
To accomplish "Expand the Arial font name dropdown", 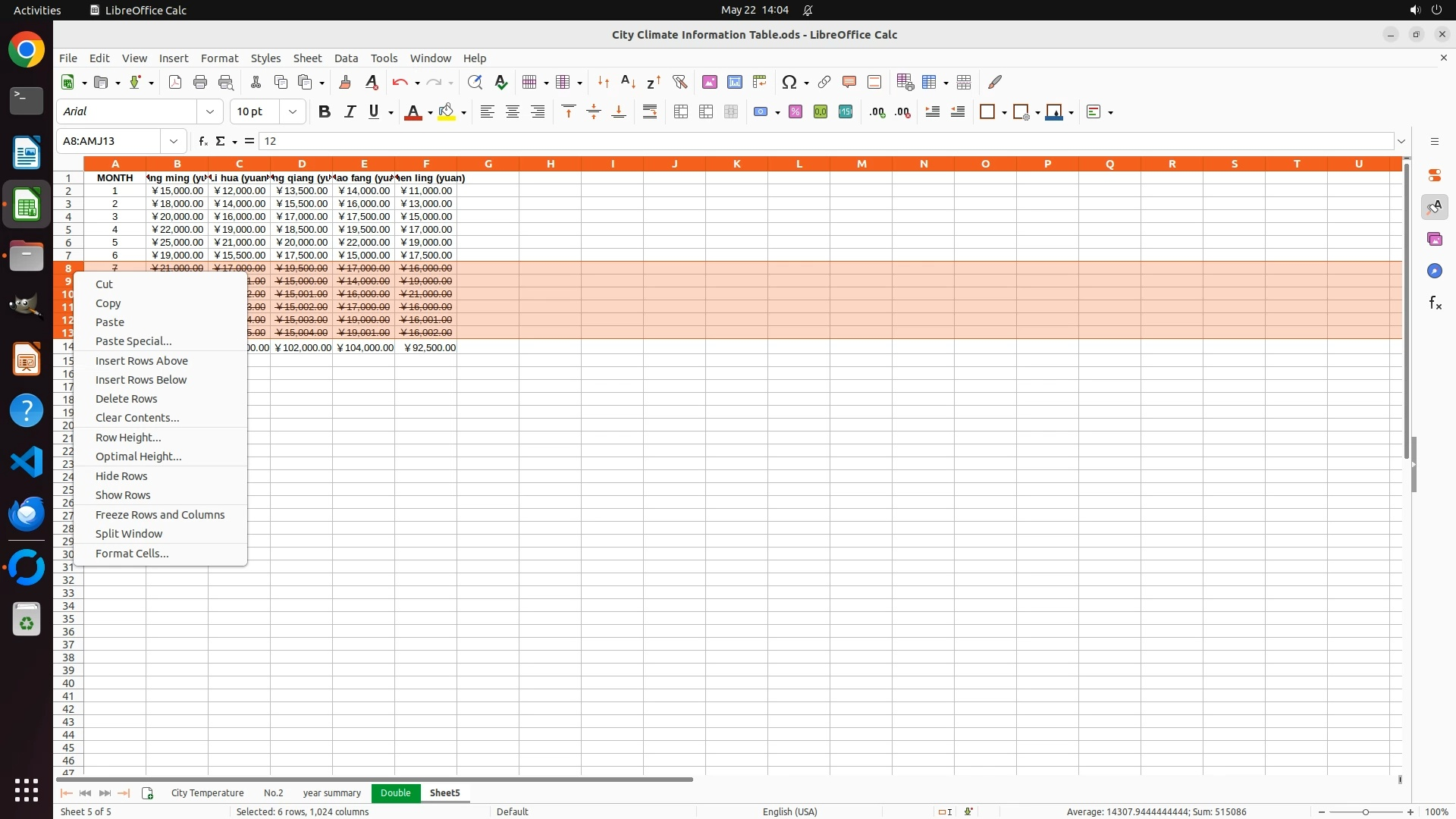I will coord(210,112).
